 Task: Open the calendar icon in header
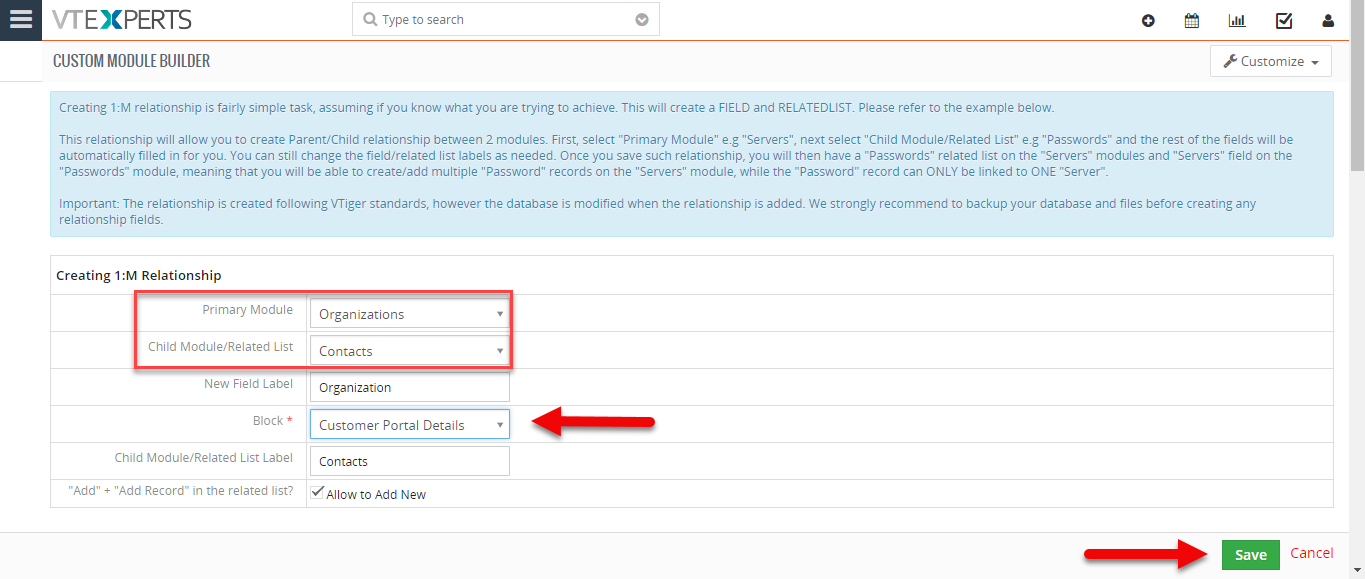1192,20
